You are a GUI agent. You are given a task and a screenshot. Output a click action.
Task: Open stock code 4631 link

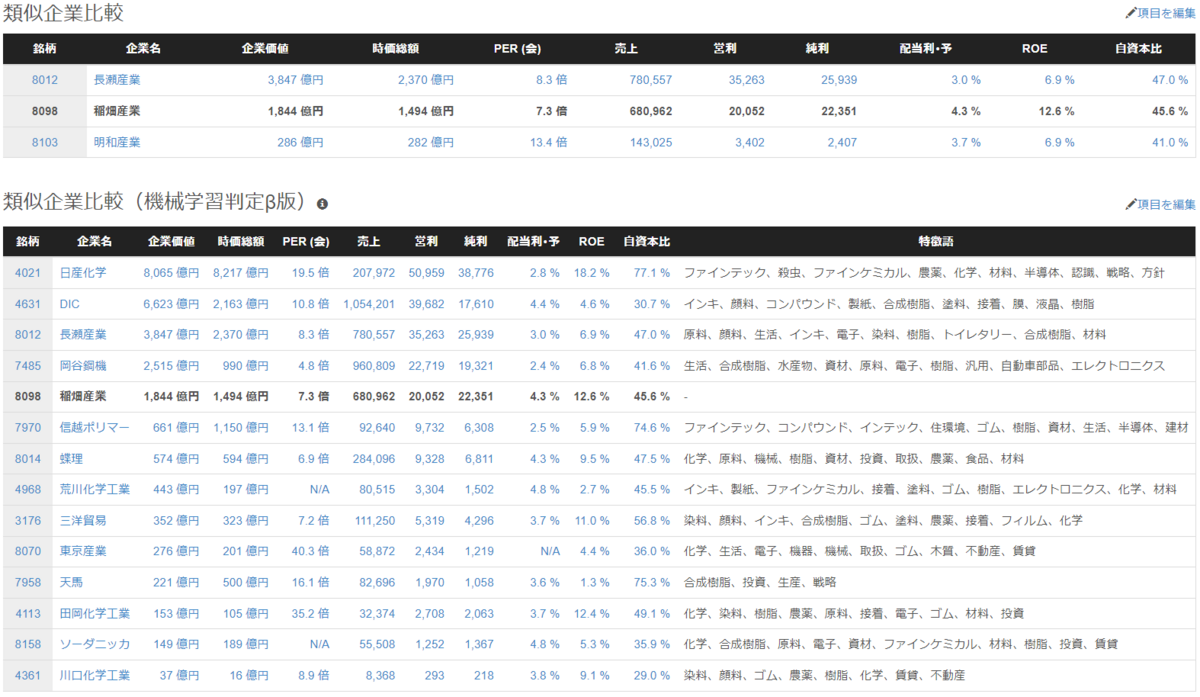[28, 303]
